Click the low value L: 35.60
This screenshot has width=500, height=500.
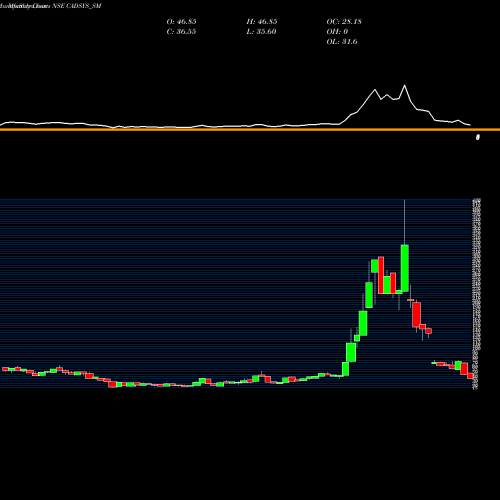coord(261,32)
